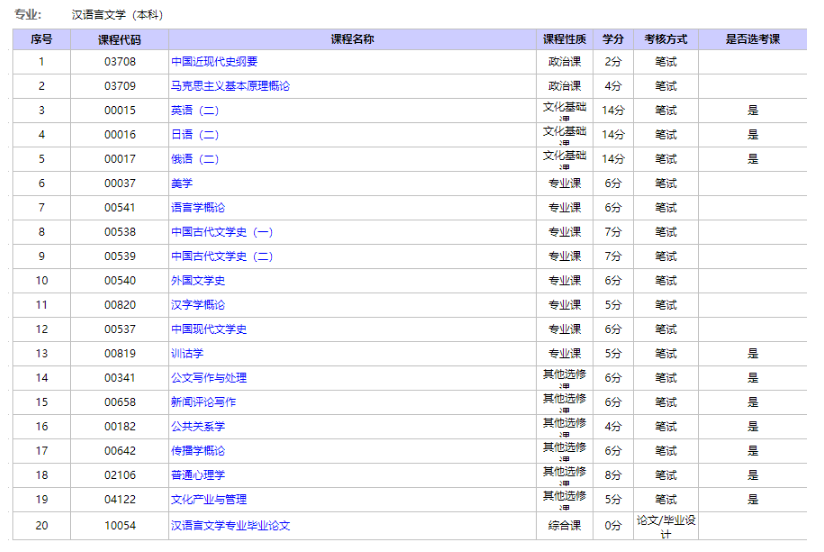Click the 0分 credit cell
Image resolution: width=824 pixels, height=552 pixels.
pos(613,525)
